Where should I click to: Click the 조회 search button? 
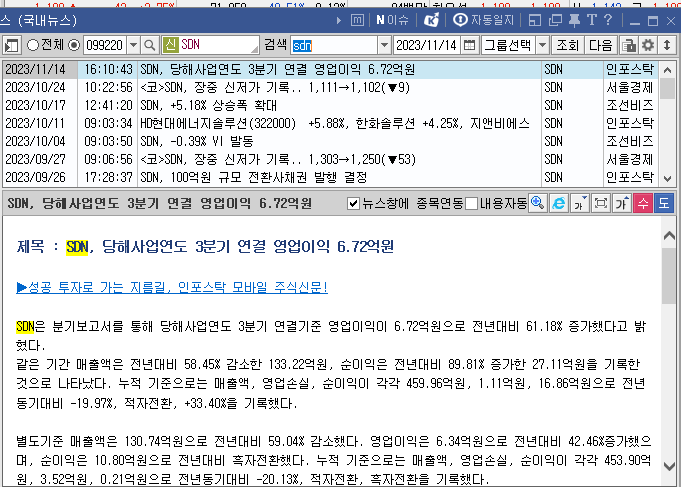(567, 45)
